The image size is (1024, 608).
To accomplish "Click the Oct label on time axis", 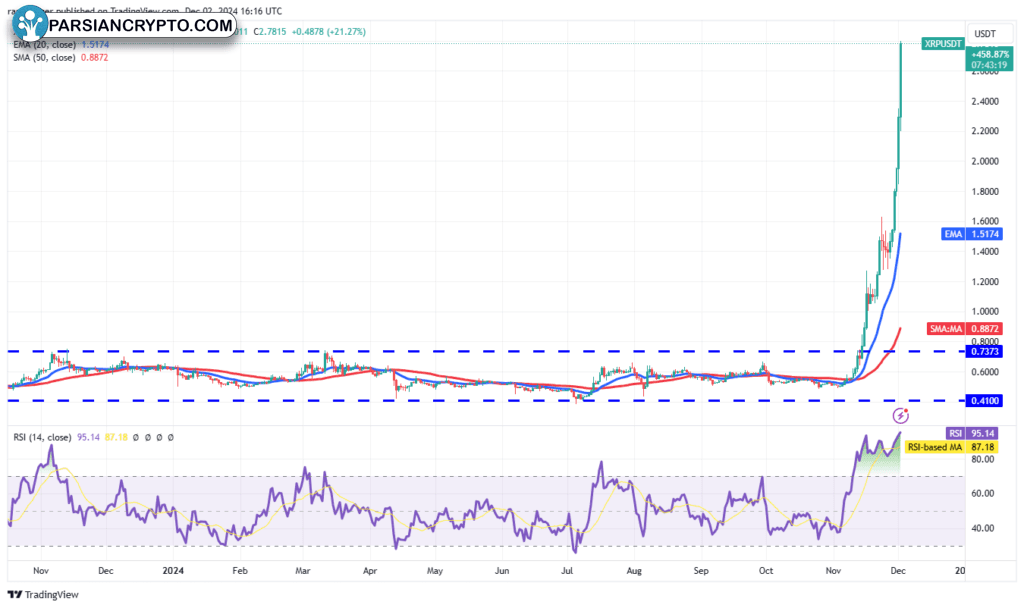I will (x=765, y=571).
